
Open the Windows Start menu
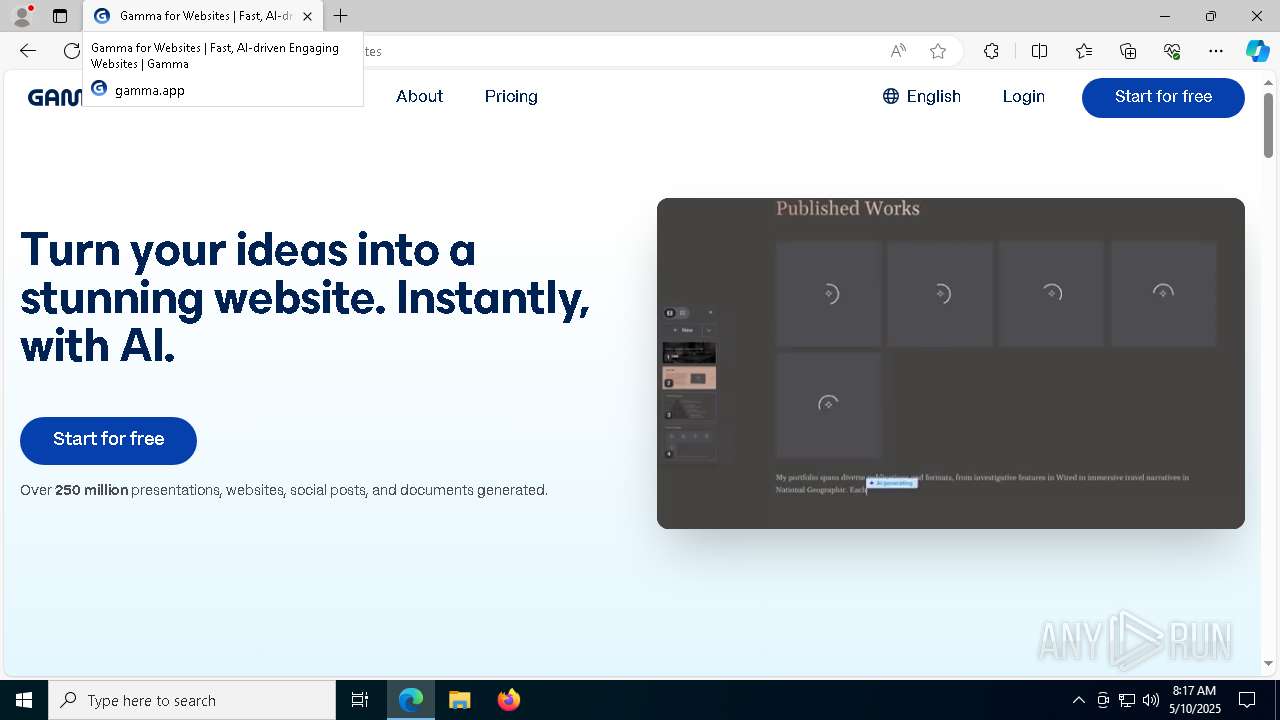[24, 700]
